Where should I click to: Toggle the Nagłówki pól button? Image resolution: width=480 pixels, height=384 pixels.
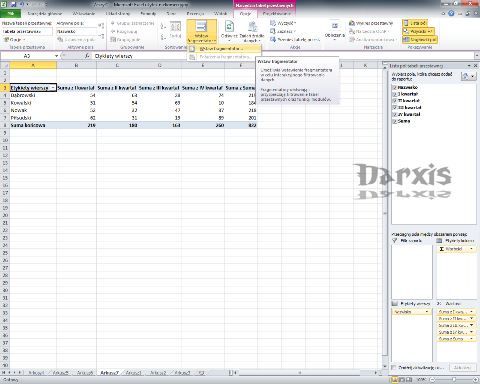point(419,40)
